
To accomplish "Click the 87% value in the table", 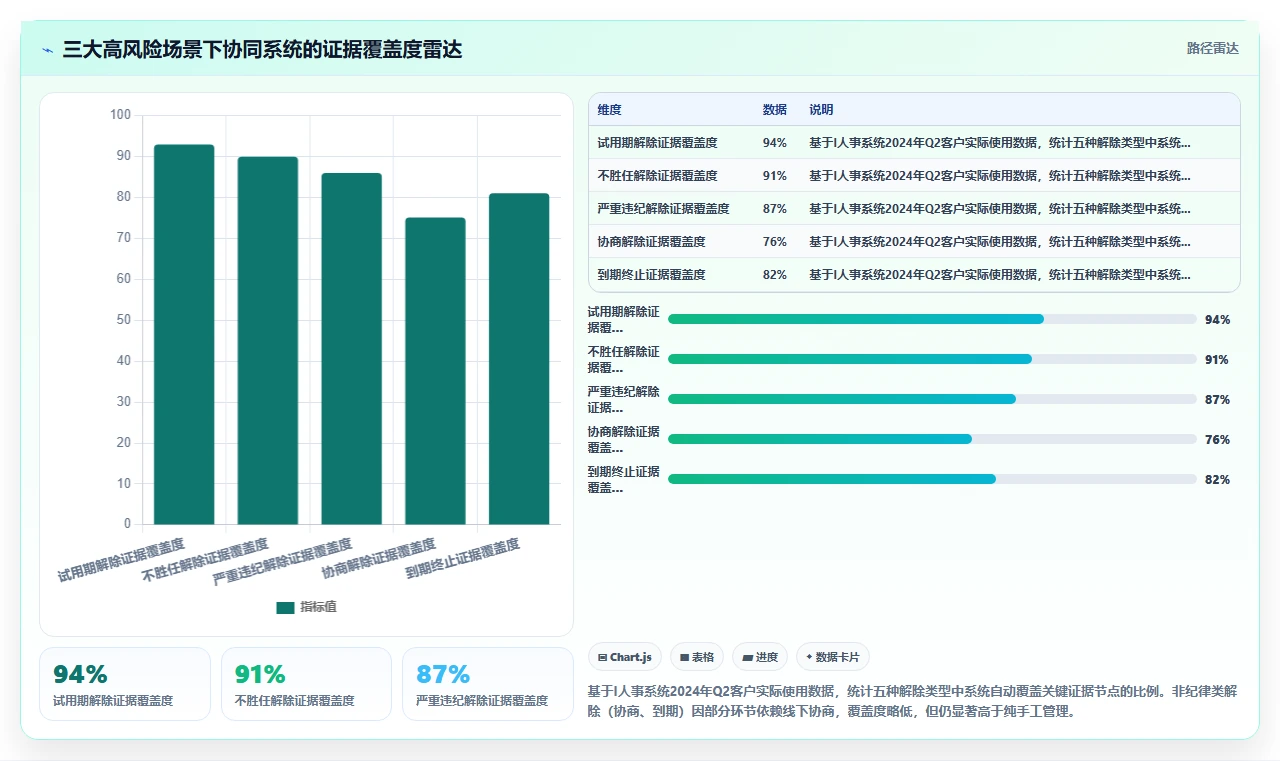I will click(774, 209).
